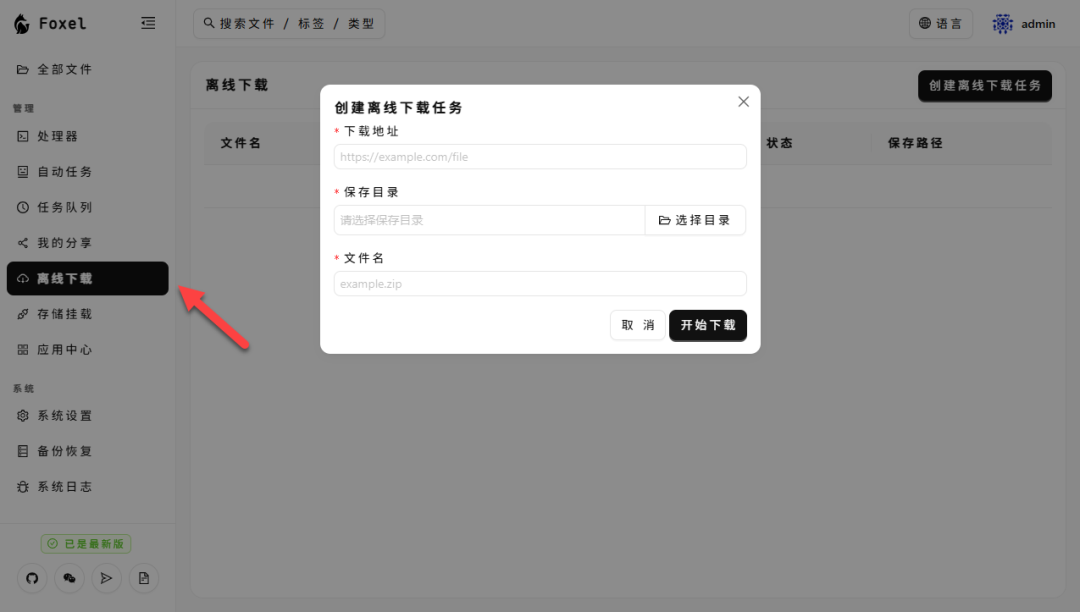The height and width of the screenshot is (612, 1080).
Task: Click the documentation file icon
Action: coord(143,578)
